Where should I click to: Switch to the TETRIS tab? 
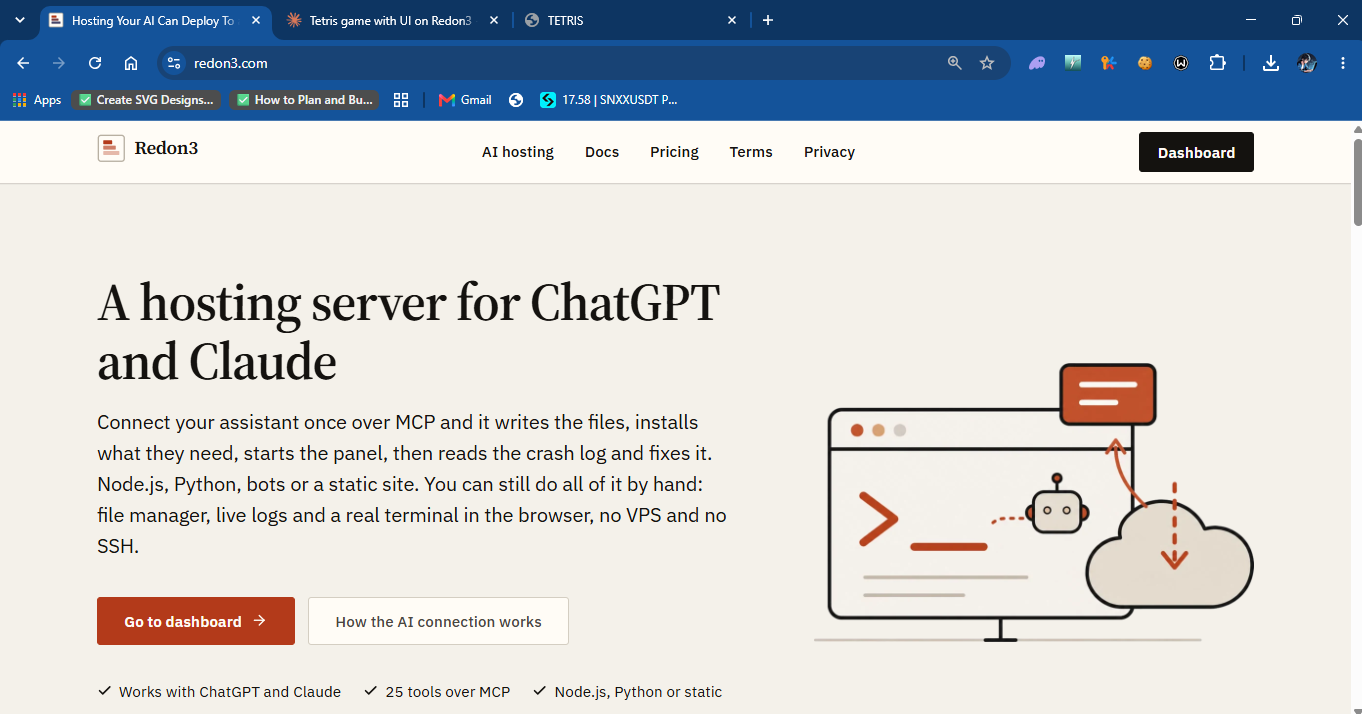tap(632, 20)
